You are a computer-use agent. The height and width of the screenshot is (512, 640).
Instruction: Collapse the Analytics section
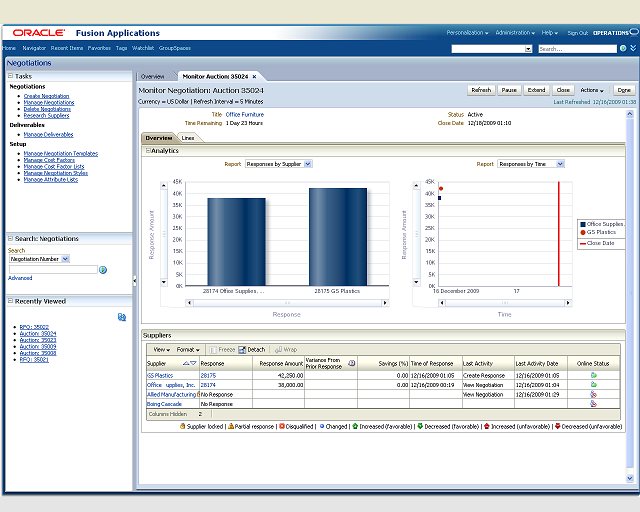tap(148, 151)
